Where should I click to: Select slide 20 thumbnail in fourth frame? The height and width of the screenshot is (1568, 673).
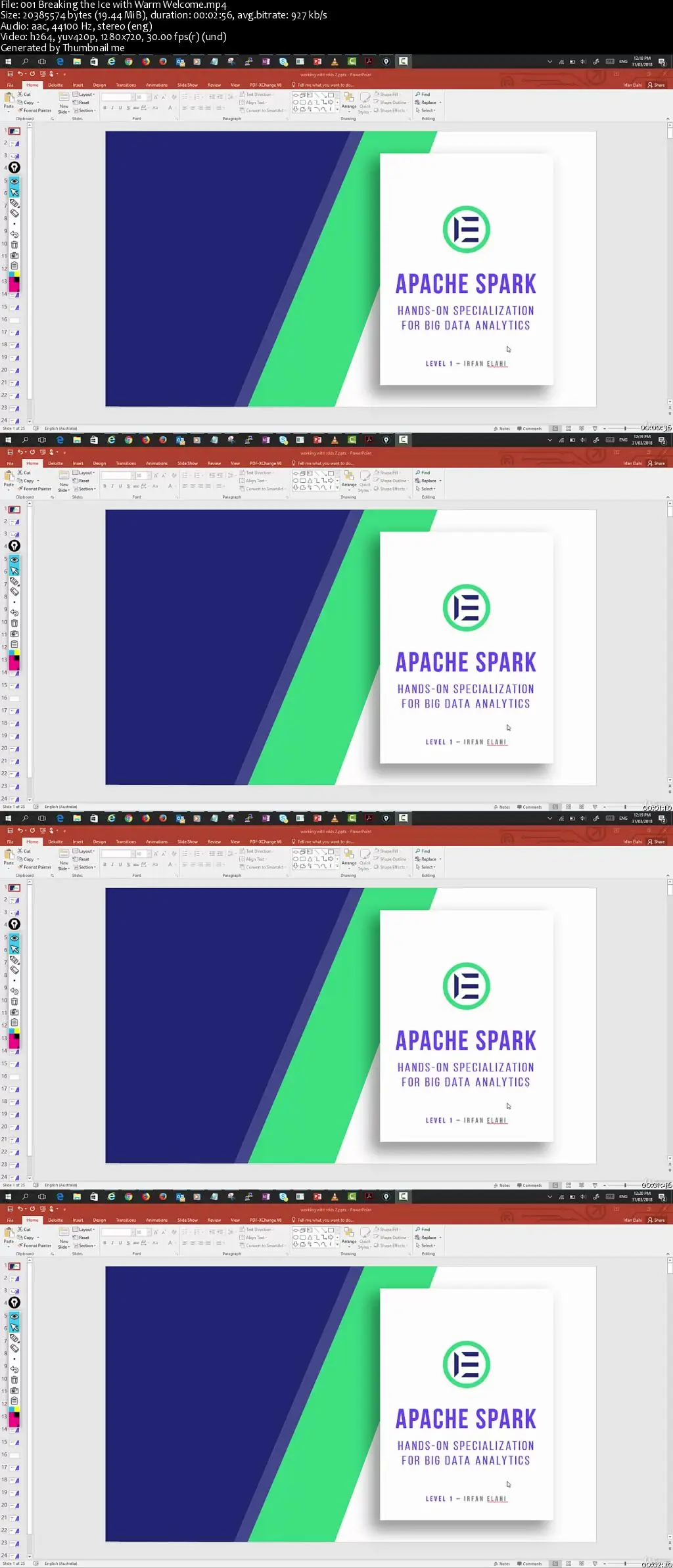tap(14, 1505)
